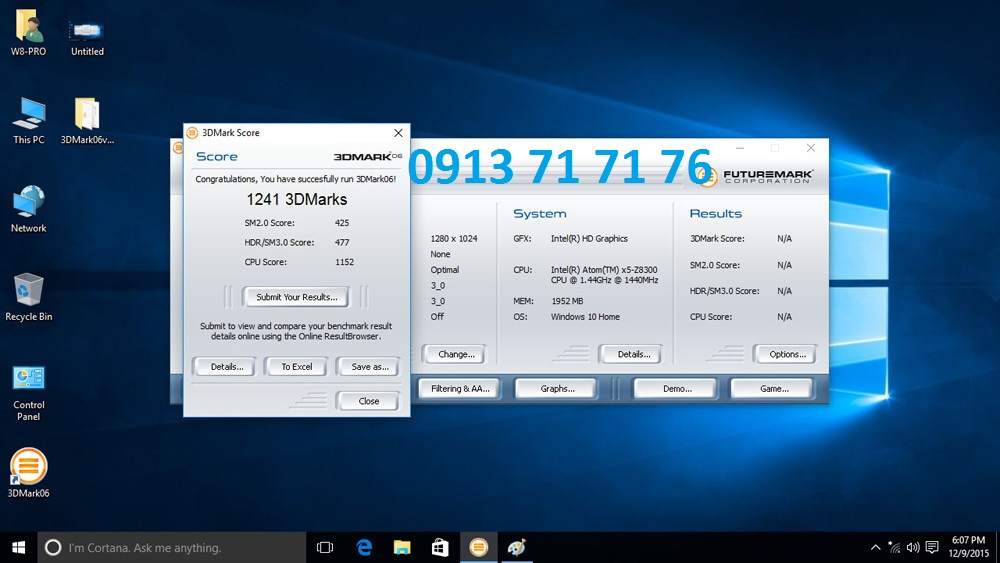This screenshot has width=1000, height=563.
Task: Click the Save as... button
Action: coord(369,367)
